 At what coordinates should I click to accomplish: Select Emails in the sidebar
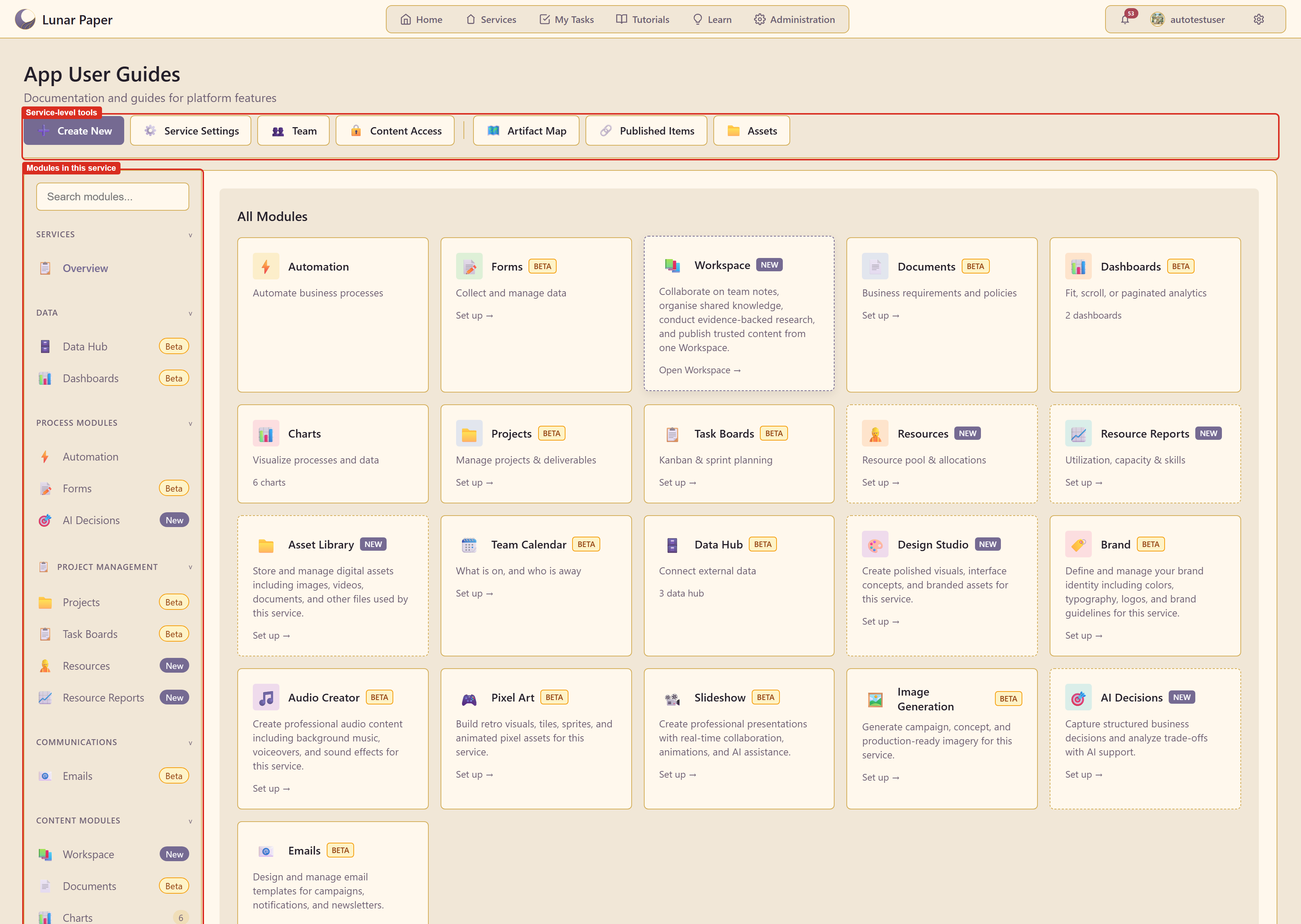point(113,776)
